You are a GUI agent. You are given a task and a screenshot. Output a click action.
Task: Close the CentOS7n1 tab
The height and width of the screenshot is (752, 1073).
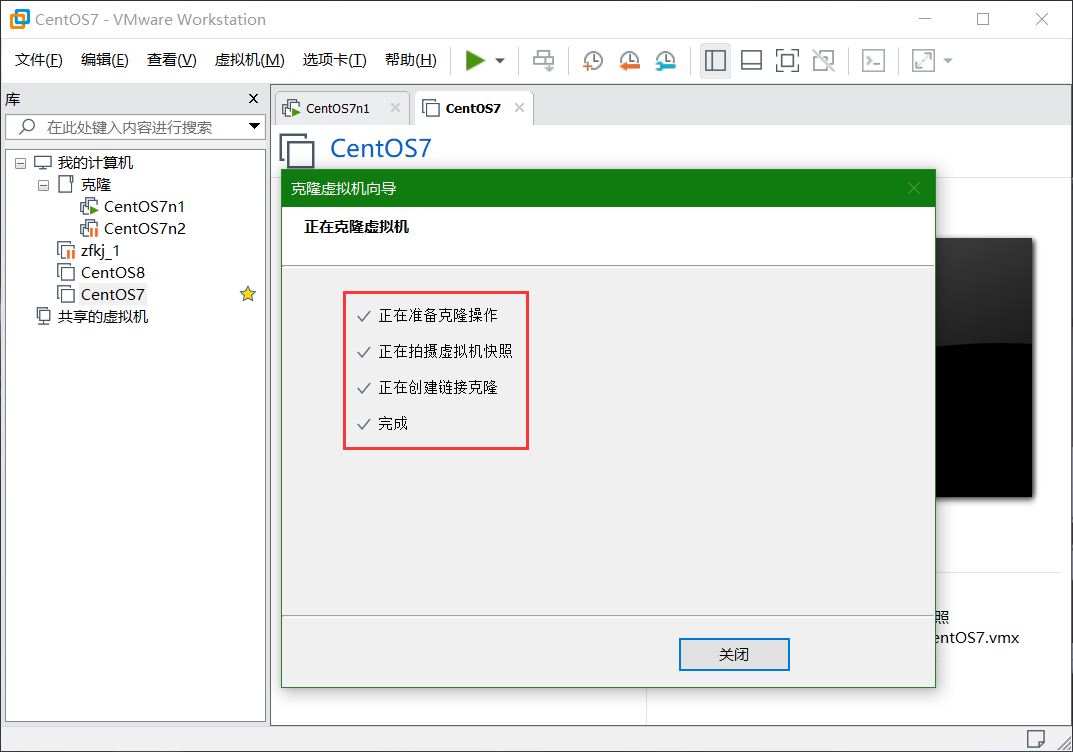396,107
